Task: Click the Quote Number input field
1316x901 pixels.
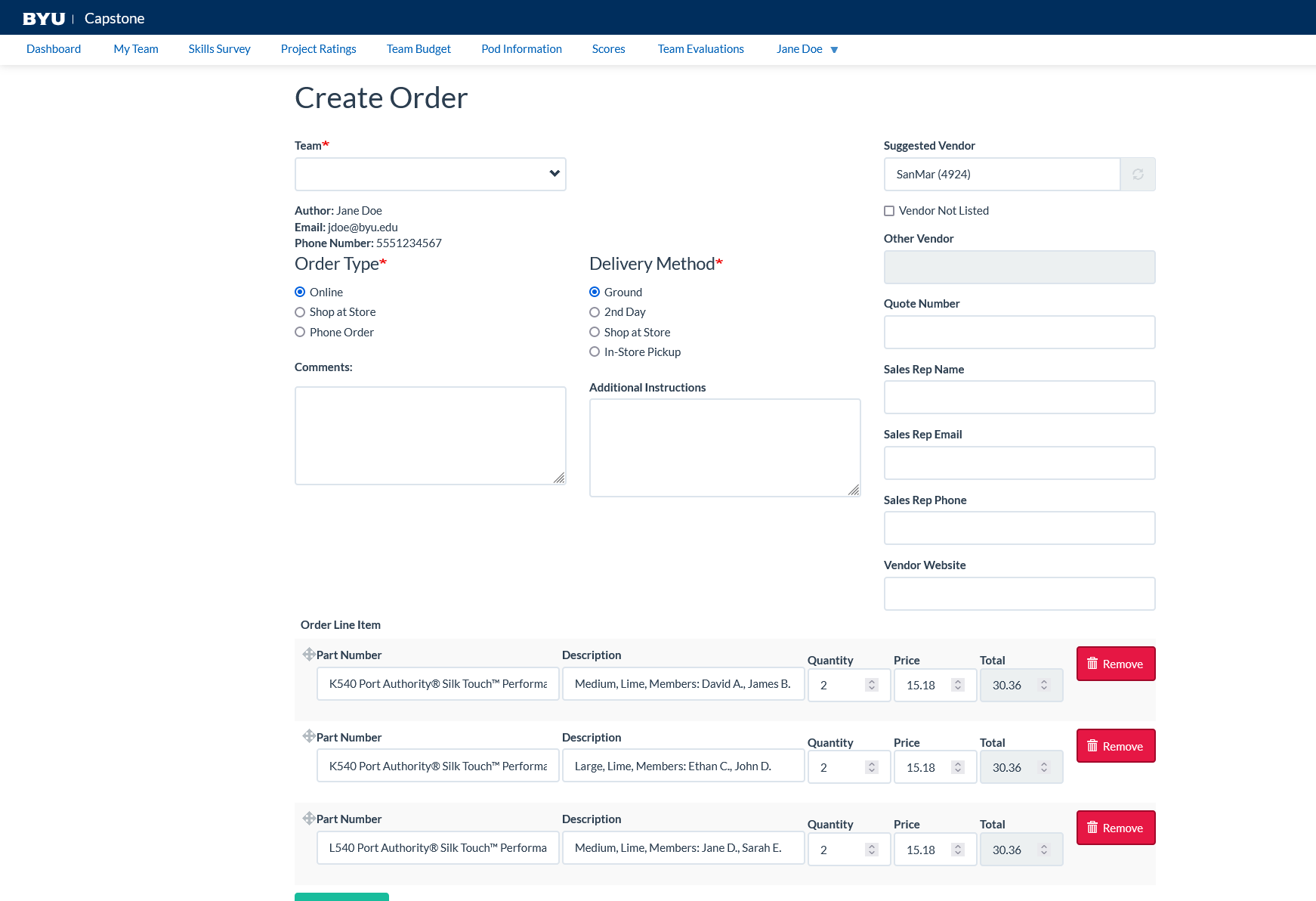Action: (1018, 333)
